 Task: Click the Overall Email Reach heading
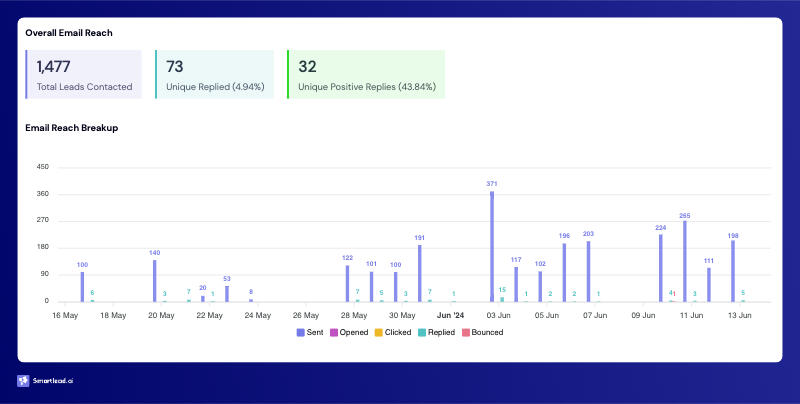point(68,33)
